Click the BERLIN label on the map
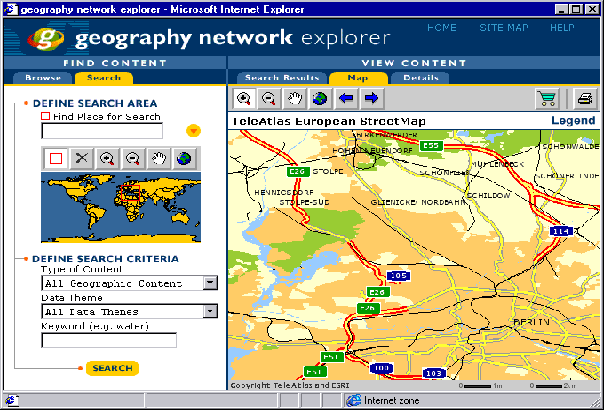 pos(532,321)
